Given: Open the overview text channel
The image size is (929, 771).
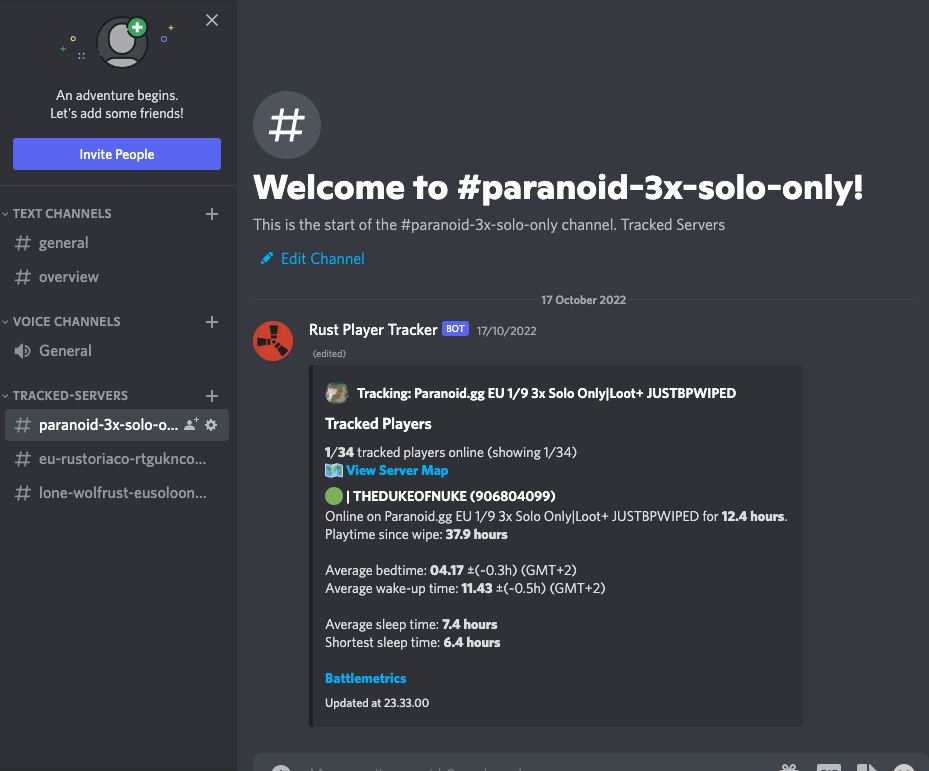Looking at the screenshot, I should 117,277.
